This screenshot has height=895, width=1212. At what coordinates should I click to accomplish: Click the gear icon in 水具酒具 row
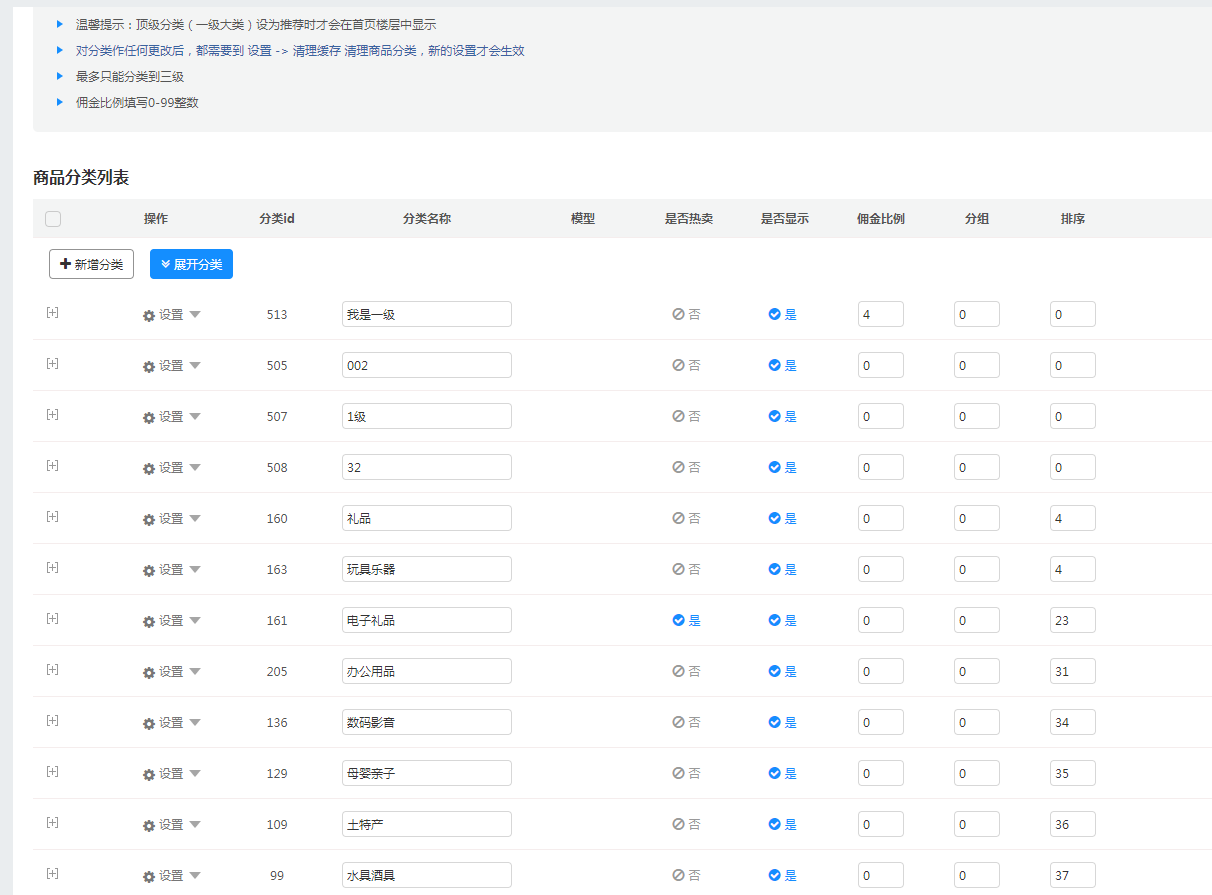pyautogui.click(x=149, y=876)
